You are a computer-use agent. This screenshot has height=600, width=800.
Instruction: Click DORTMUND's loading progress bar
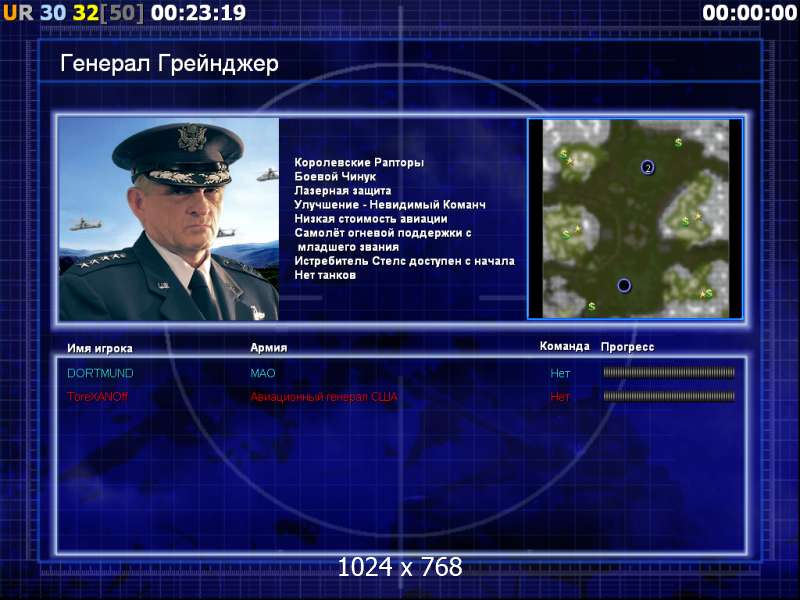669,373
